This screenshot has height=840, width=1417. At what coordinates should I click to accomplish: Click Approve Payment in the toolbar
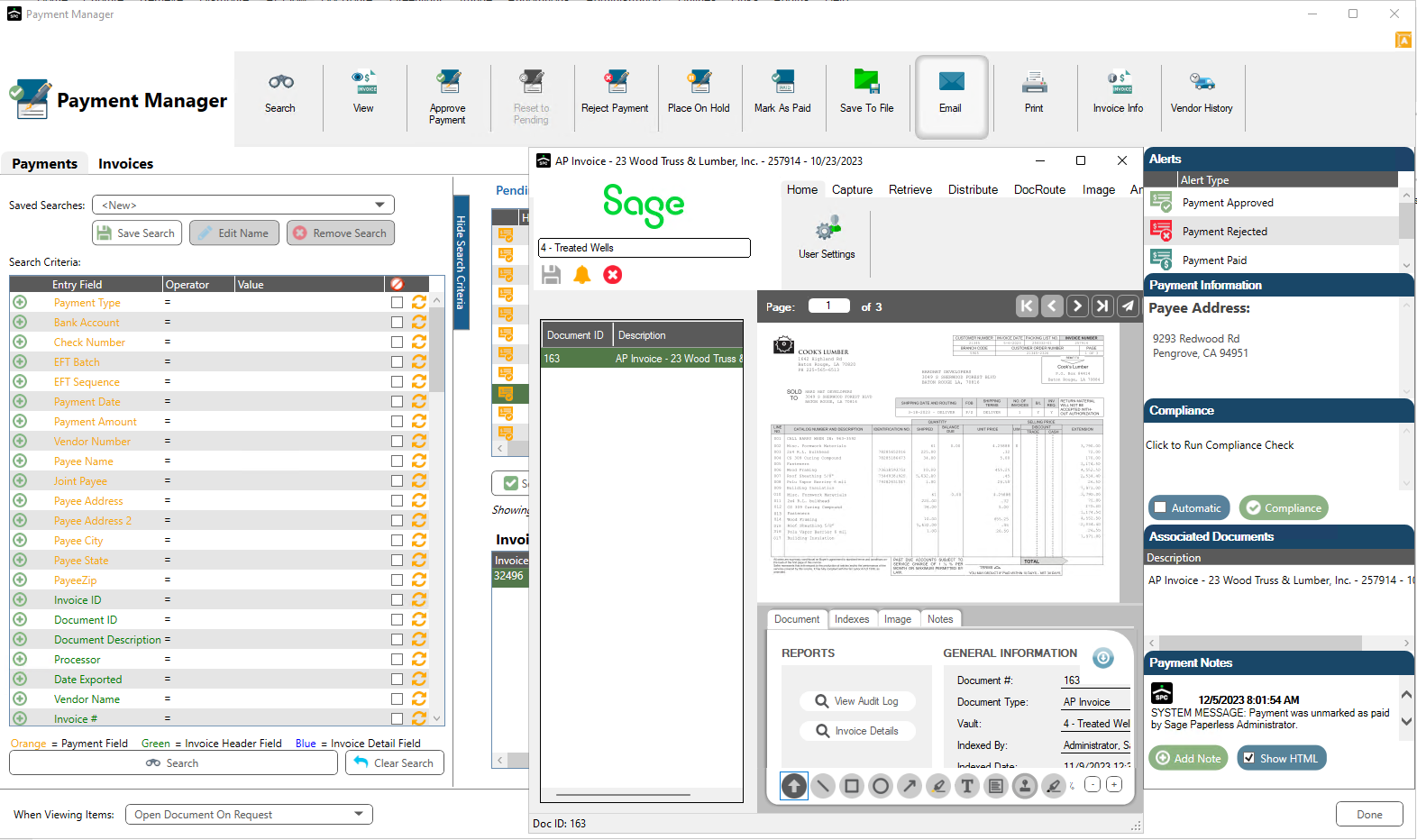point(448,97)
